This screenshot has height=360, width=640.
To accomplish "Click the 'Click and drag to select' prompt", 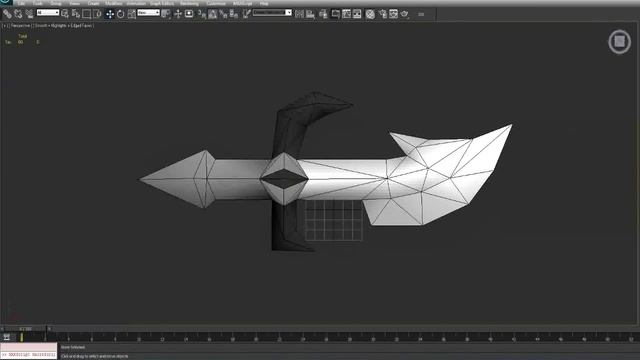I will click(95, 356).
